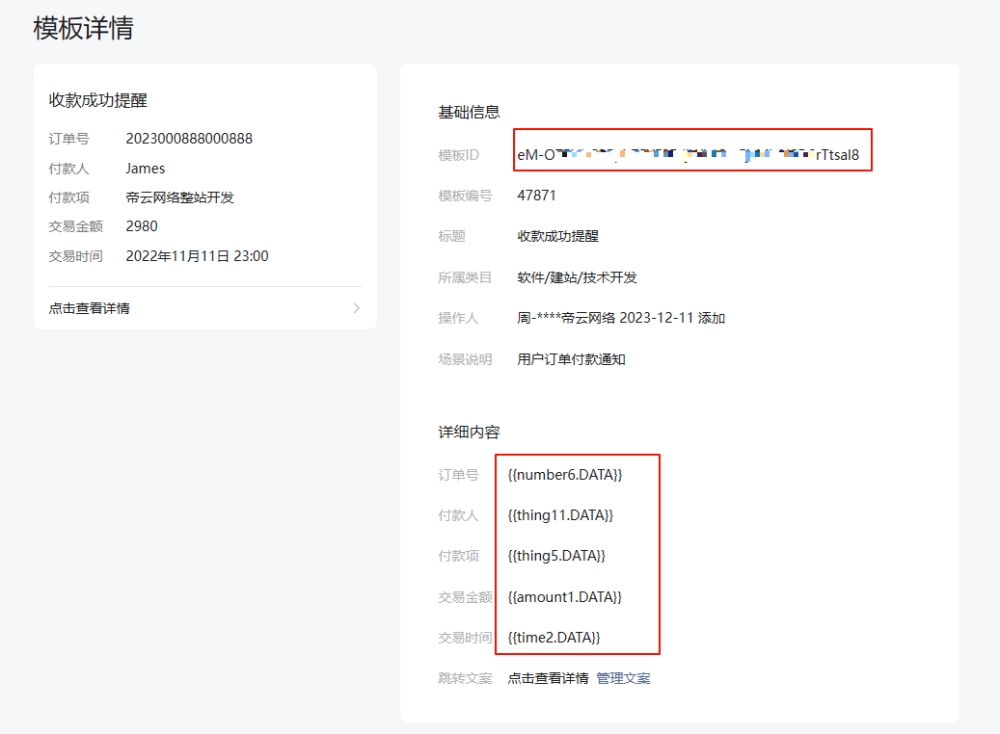Screen dimensions: 1000x734
Task: Click the 操作人 field label
Action: coord(459,318)
